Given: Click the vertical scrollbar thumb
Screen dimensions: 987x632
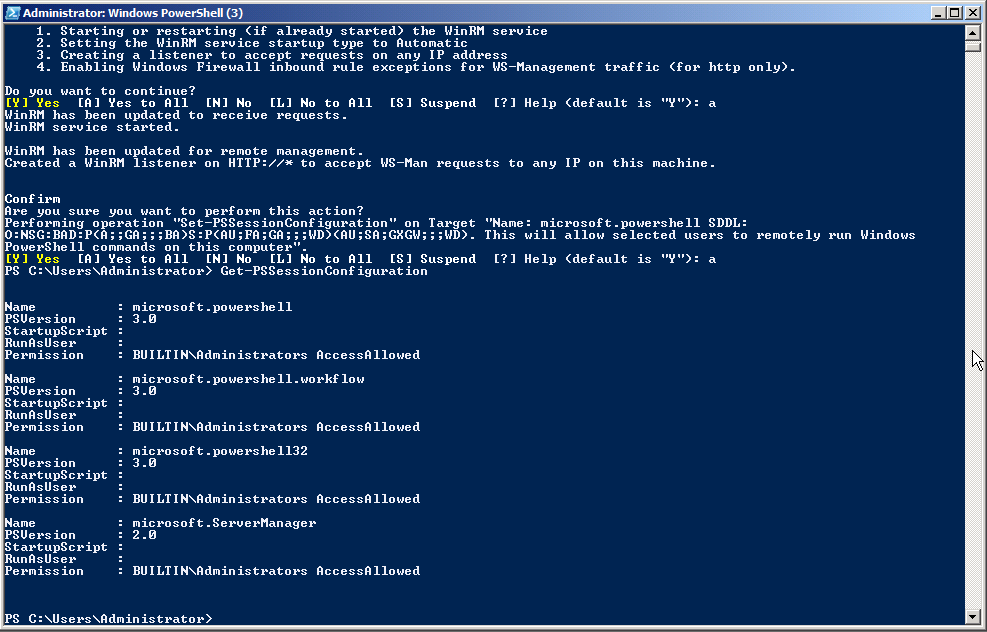Looking at the screenshot, I should (972, 45).
